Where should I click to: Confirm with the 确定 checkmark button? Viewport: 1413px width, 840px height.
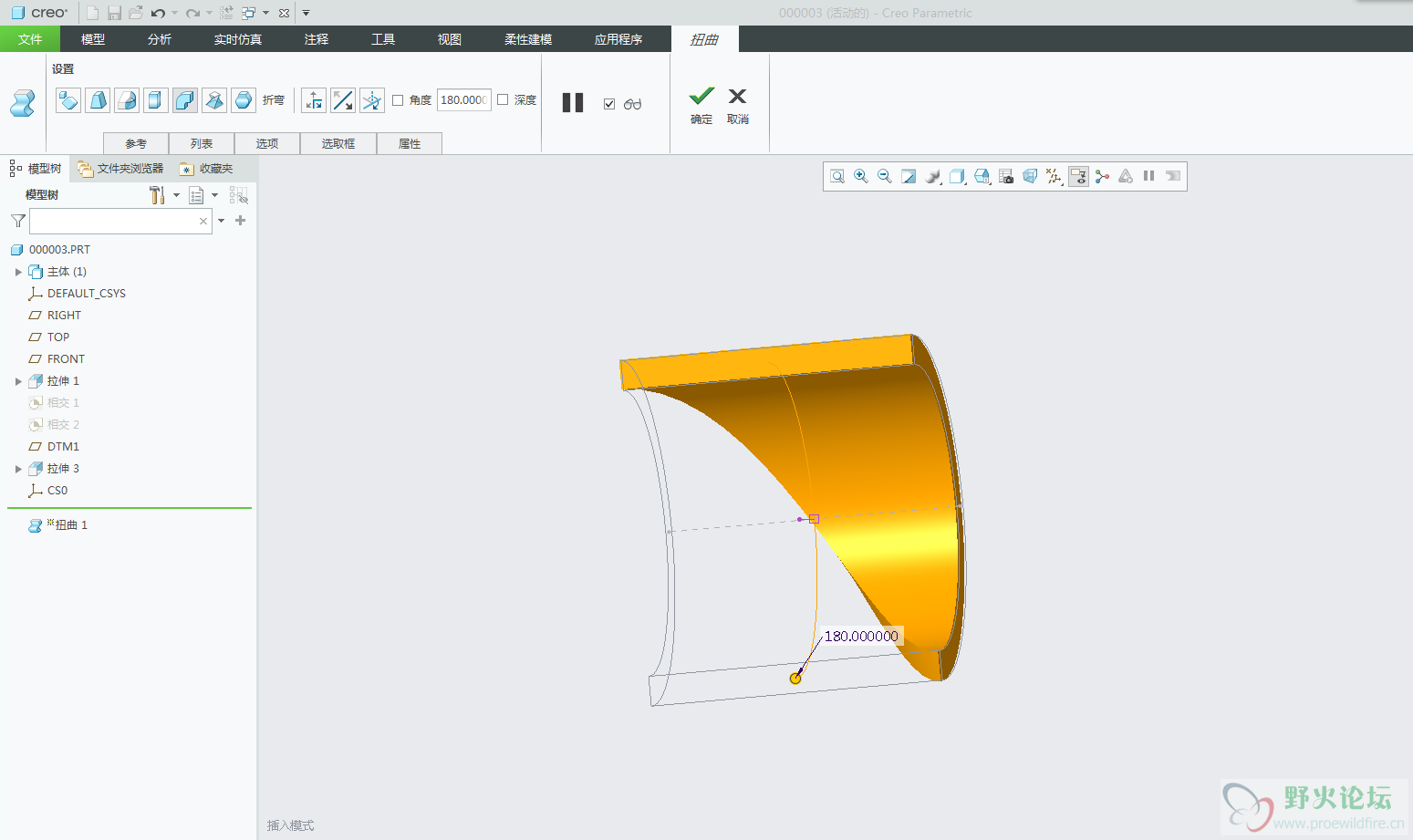pyautogui.click(x=701, y=105)
